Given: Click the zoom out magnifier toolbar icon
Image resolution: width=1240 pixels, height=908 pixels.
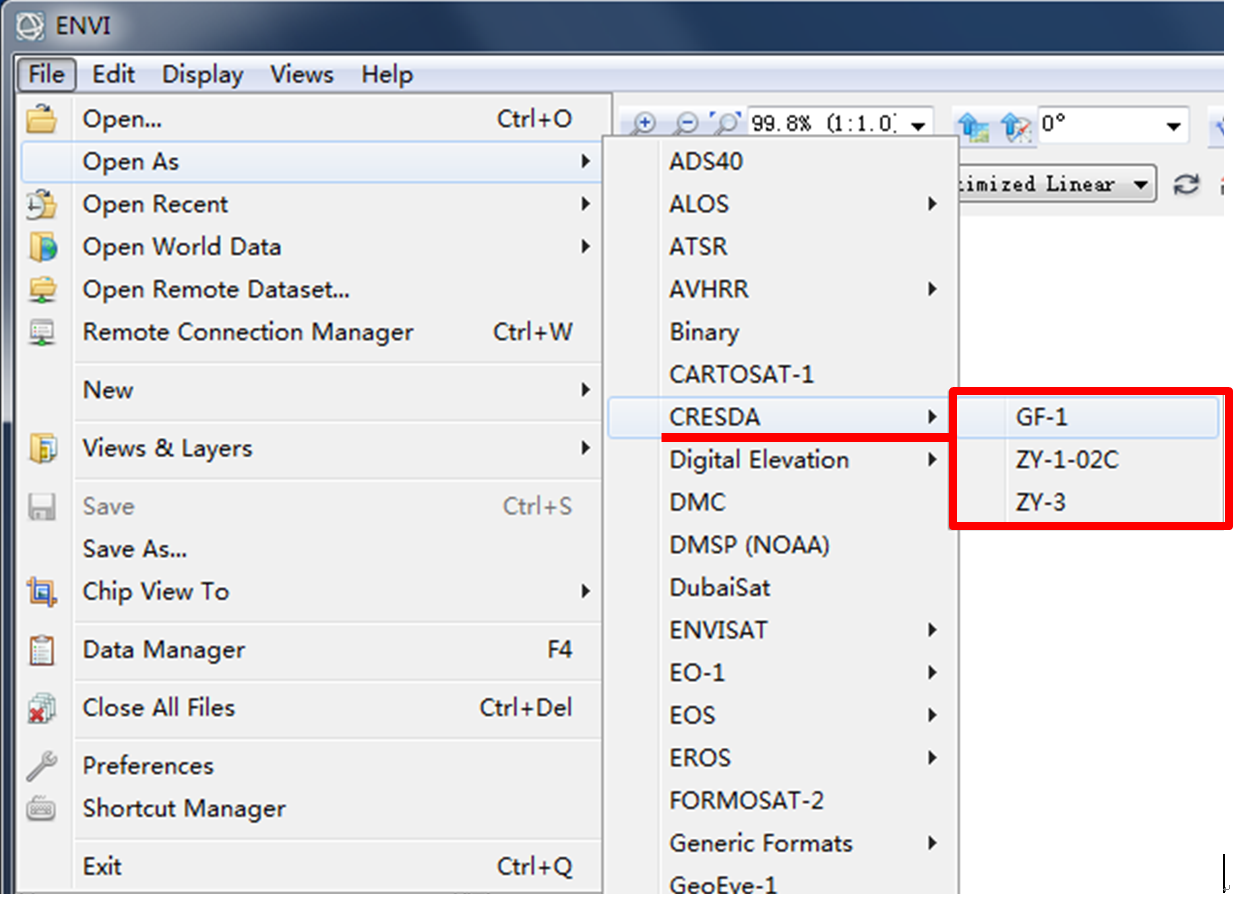Looking at the screenshot, I should tap(685, 124).
